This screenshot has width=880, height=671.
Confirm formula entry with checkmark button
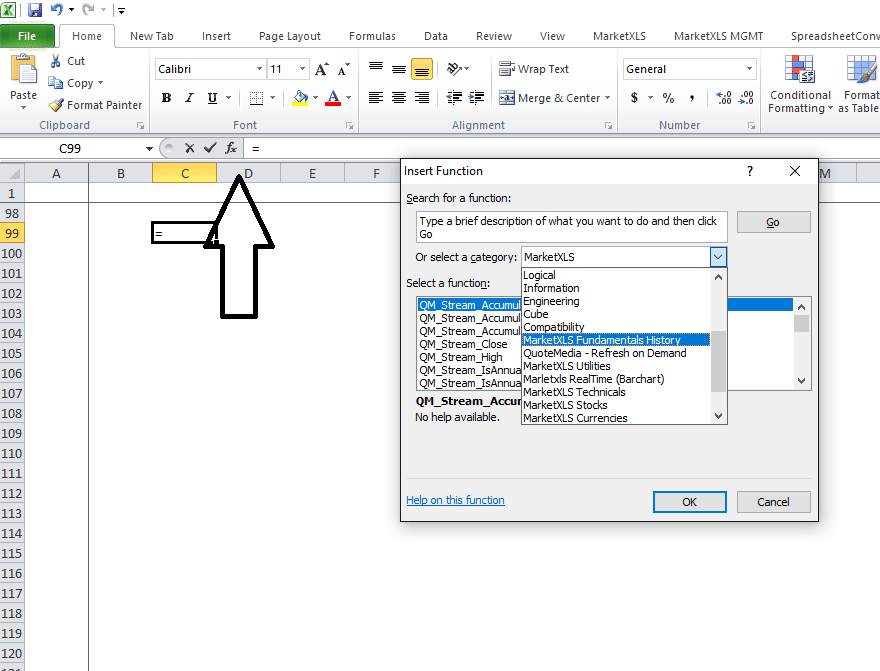tap(210, 148)
